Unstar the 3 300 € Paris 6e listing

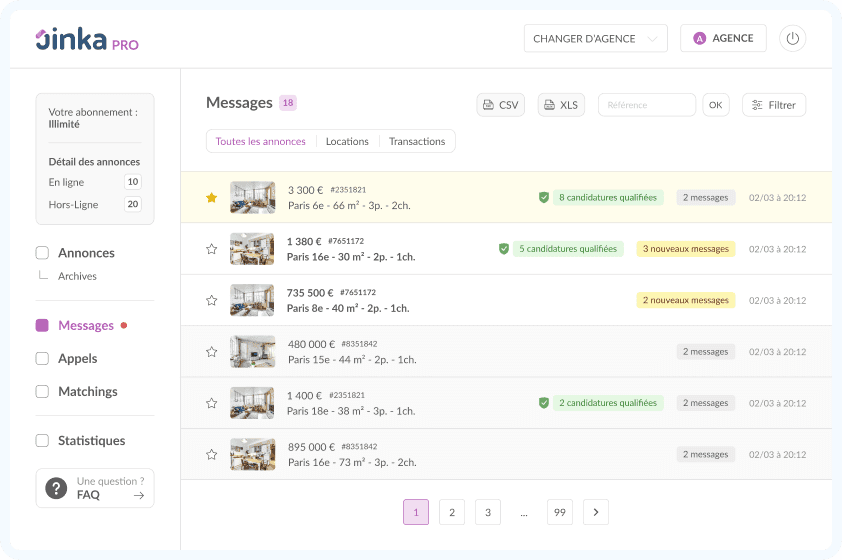211,198
